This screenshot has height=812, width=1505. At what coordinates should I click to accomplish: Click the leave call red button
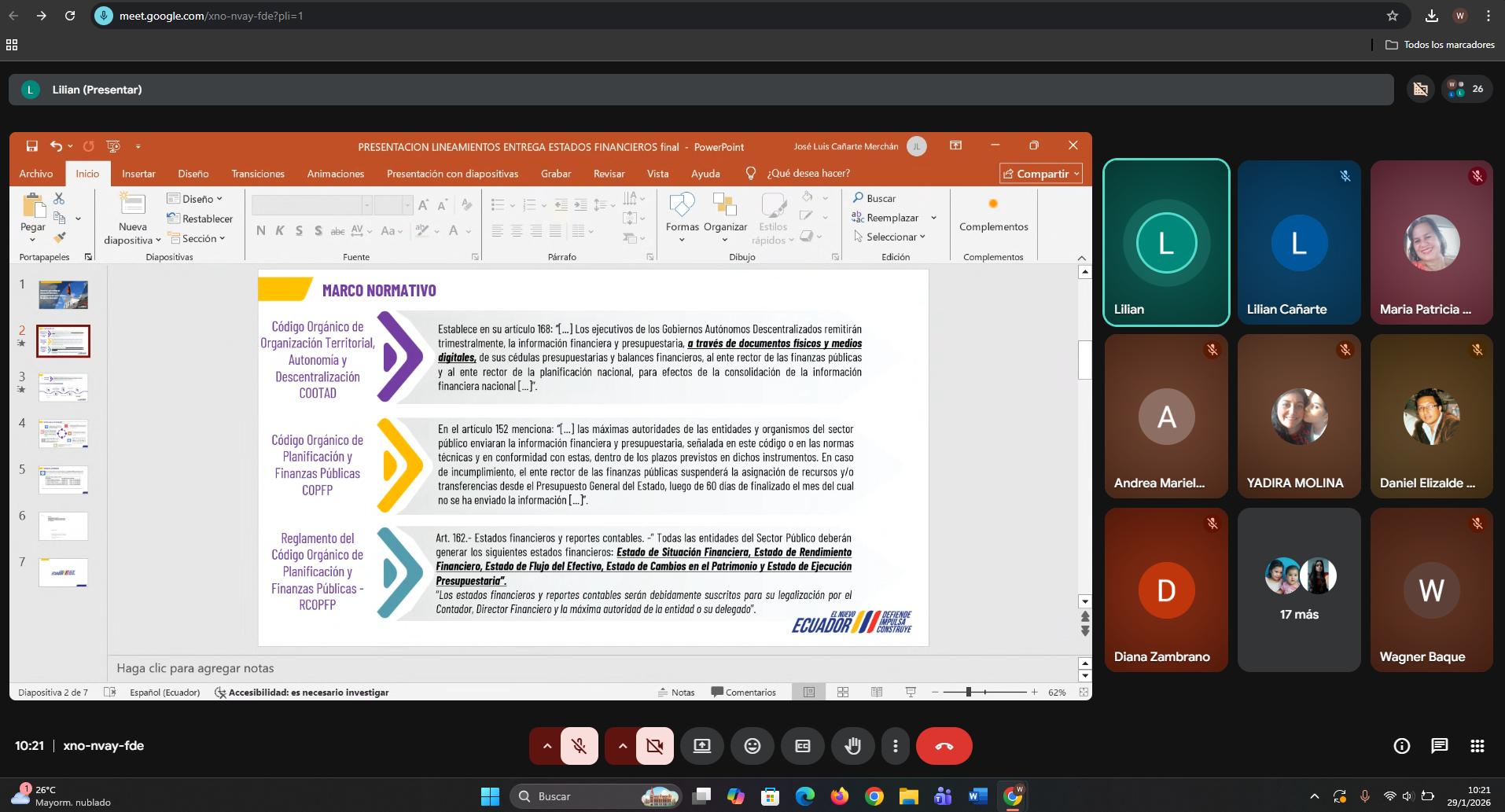(x=944, y=746)
